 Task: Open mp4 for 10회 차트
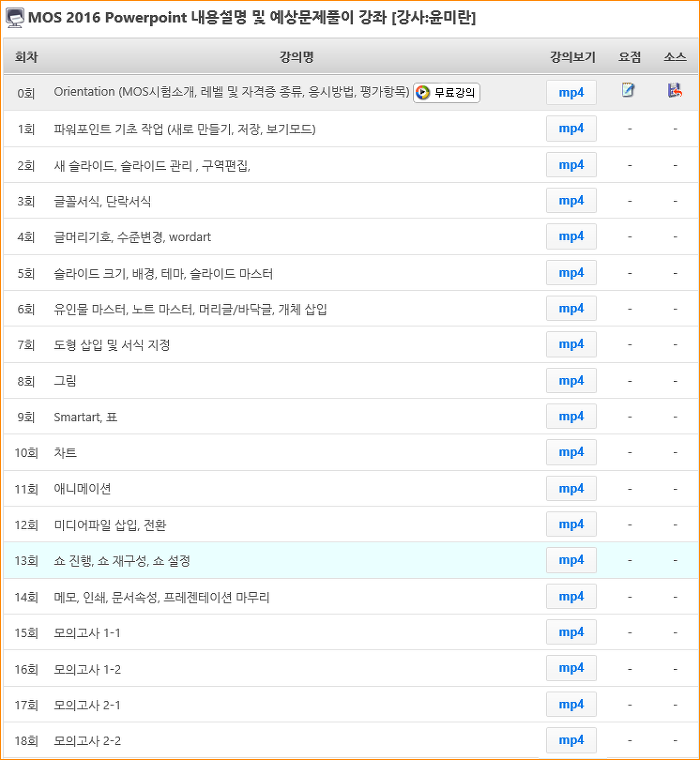[x=571, y=452]
